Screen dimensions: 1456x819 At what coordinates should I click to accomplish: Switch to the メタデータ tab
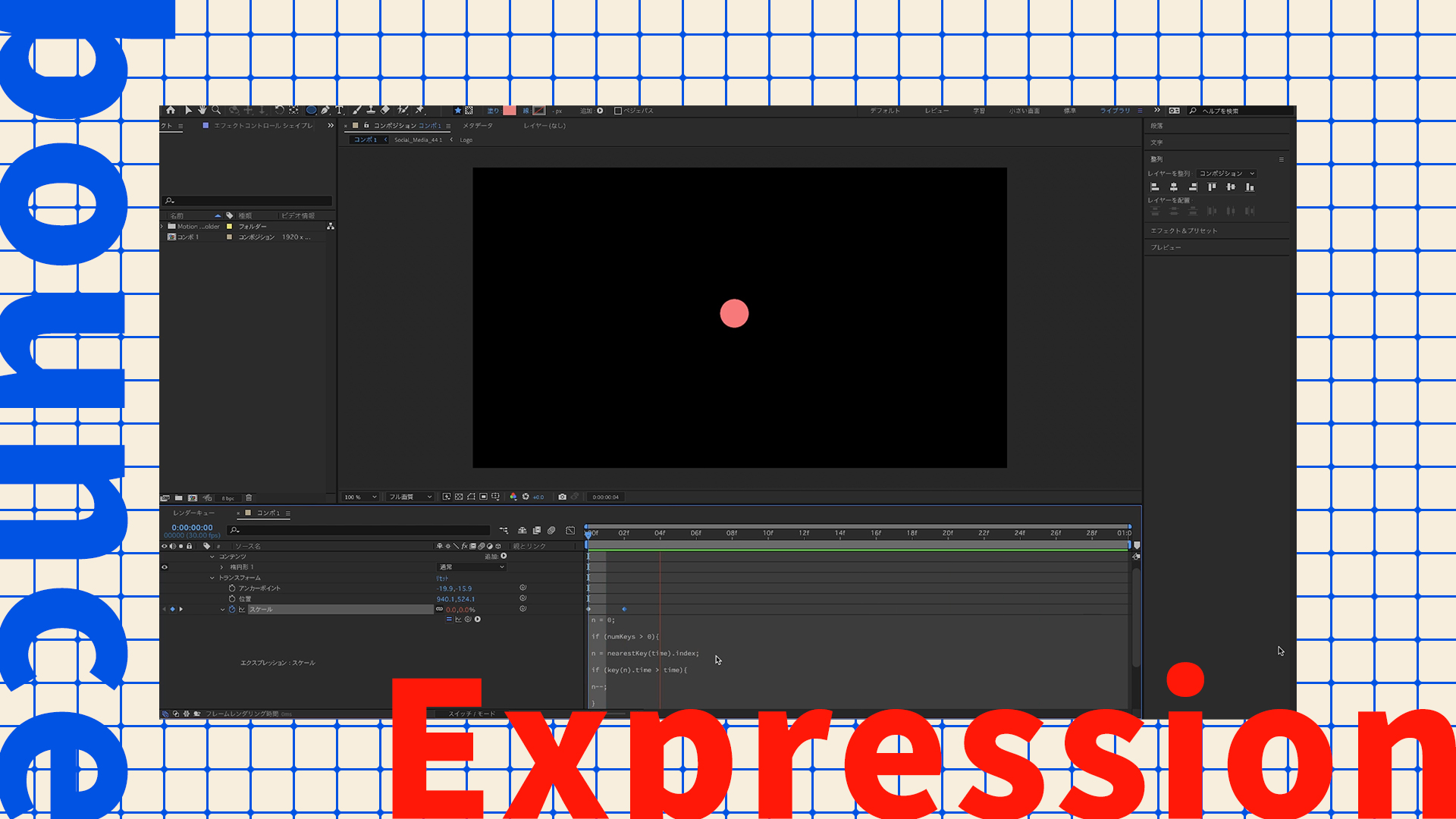[476, 125]
